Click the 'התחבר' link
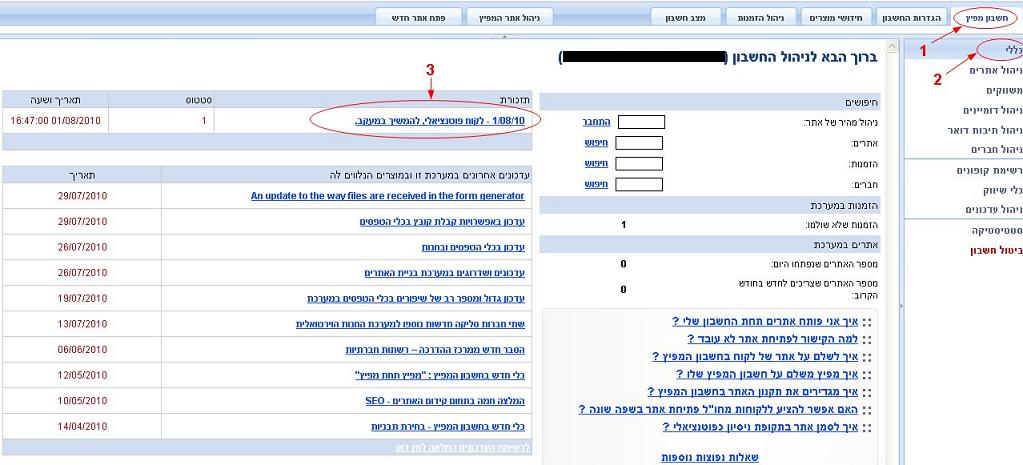 (595, 122)
